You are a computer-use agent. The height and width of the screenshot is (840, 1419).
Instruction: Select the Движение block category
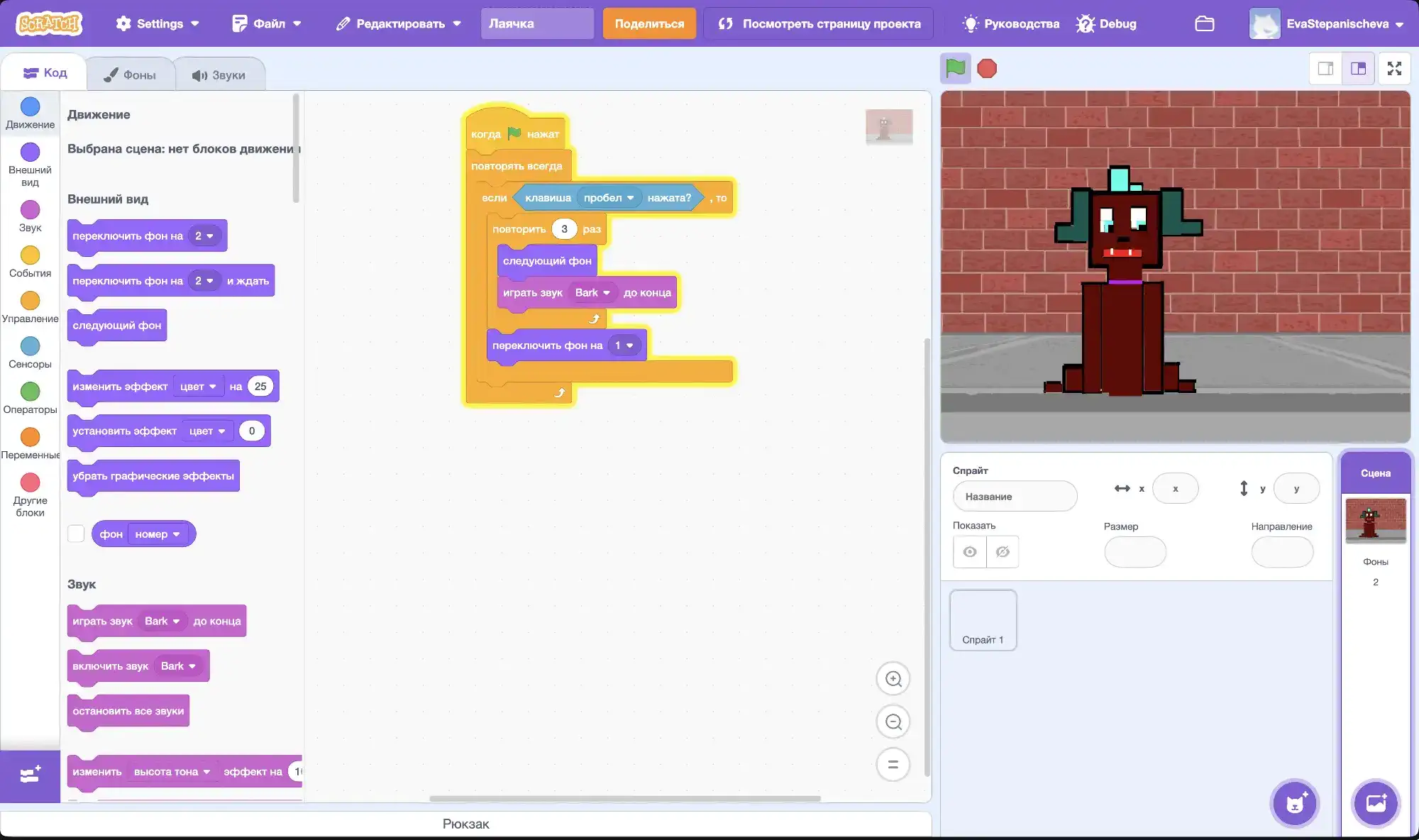[x=30, y=114]
